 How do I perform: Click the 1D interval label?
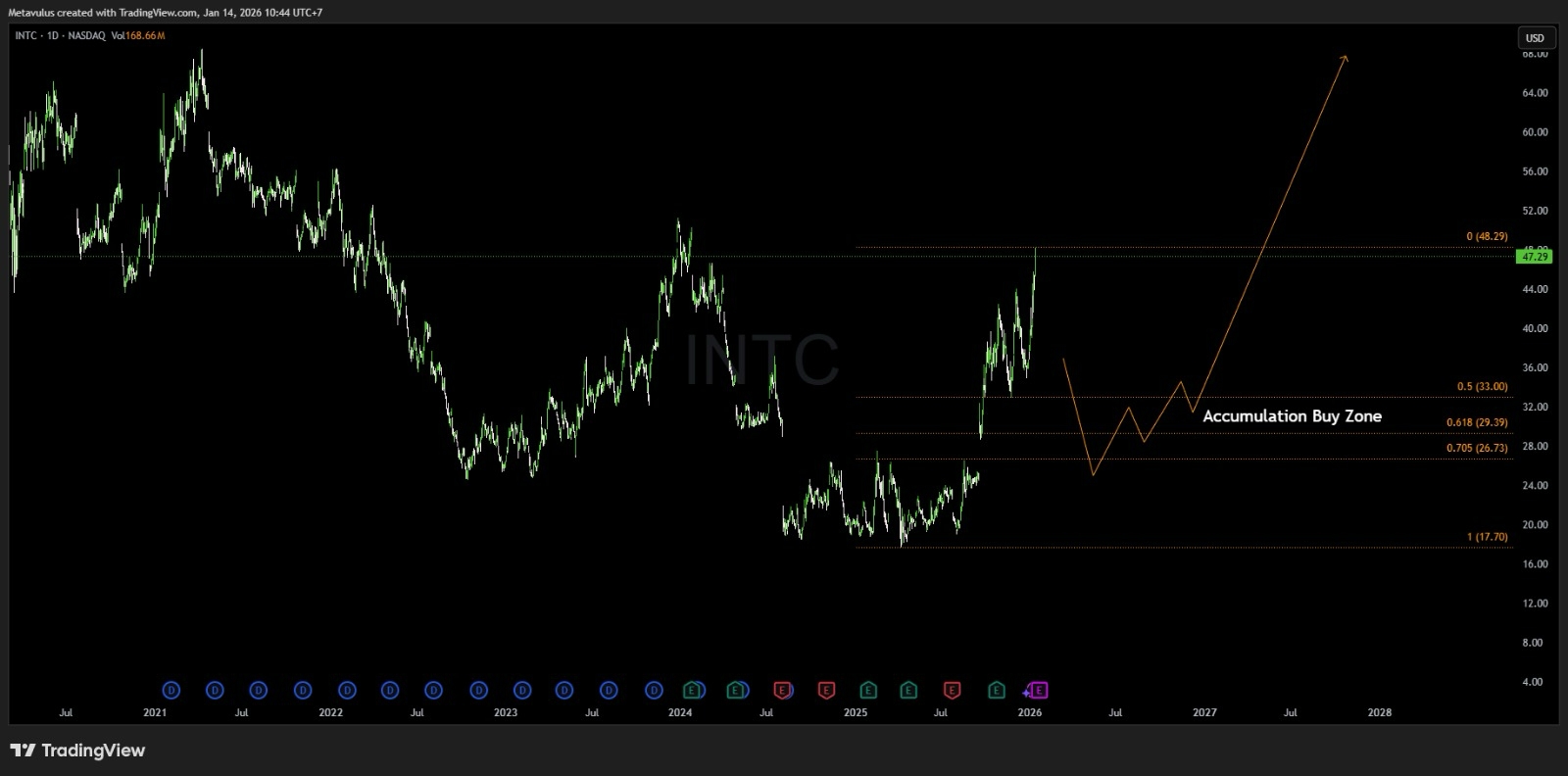(52, 36)
